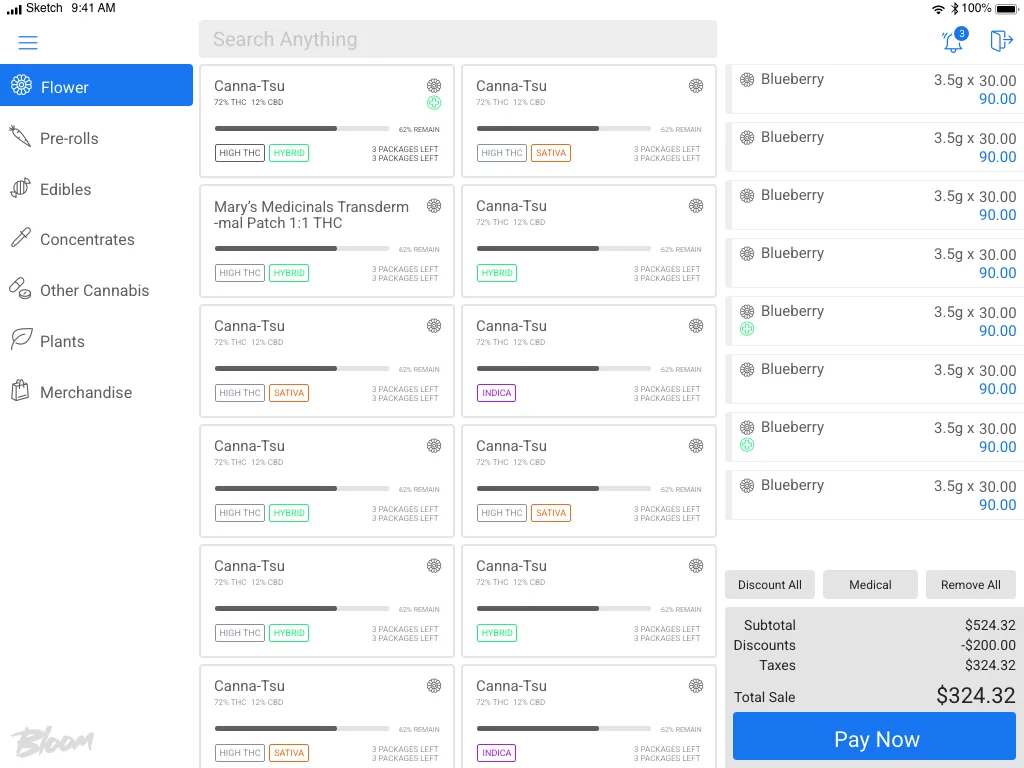1024x768 pixels.
Task: Click the 3.5g x 30.00 on last Blueberry row
Action: [x=974, y=487]
